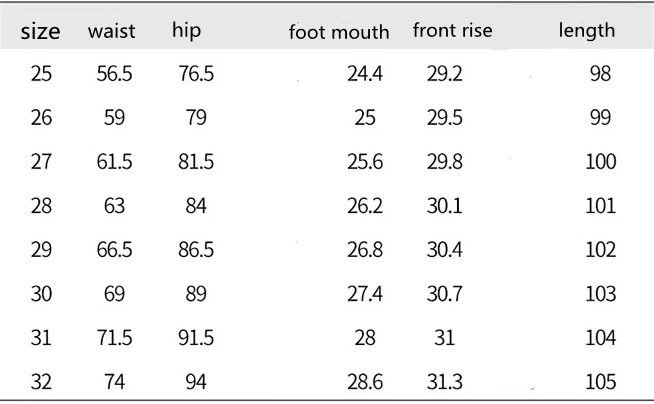Image resolution: width=654 pixels, height=404 pixels.
Task: Click the 'waist' column header
Action: click(112, 31)
